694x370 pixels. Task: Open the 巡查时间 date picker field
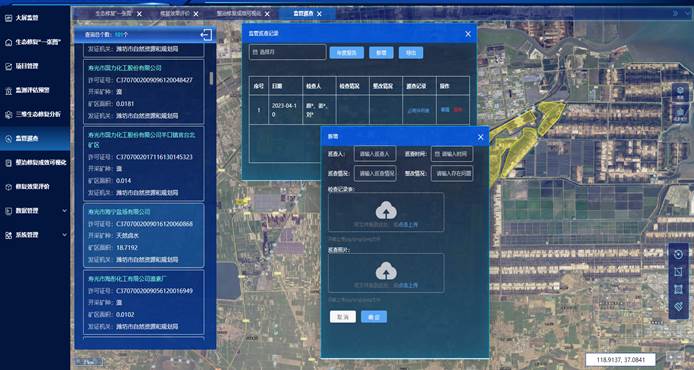(452, 154)
